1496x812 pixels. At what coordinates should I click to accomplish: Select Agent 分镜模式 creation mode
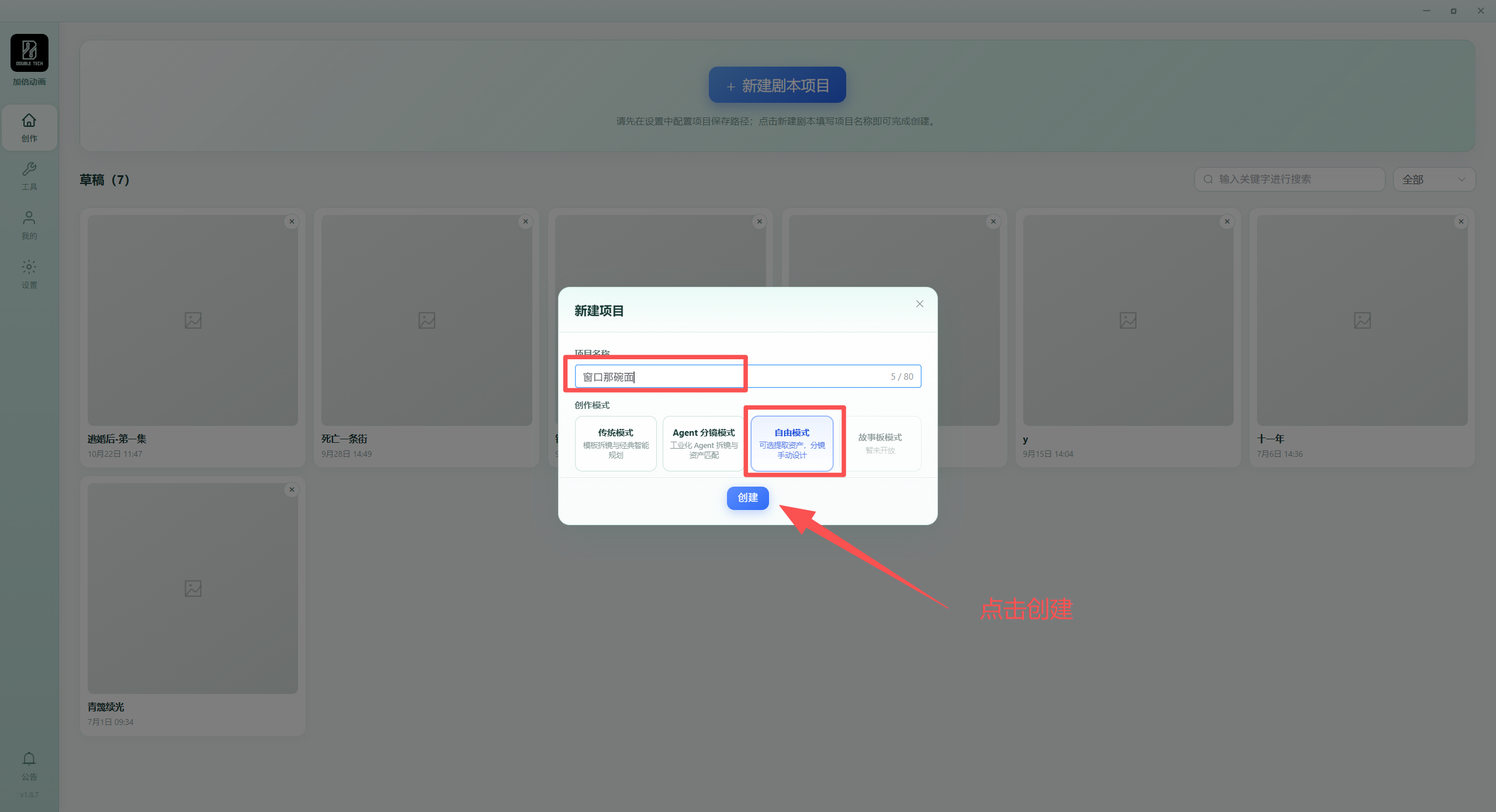coord(704,443)
